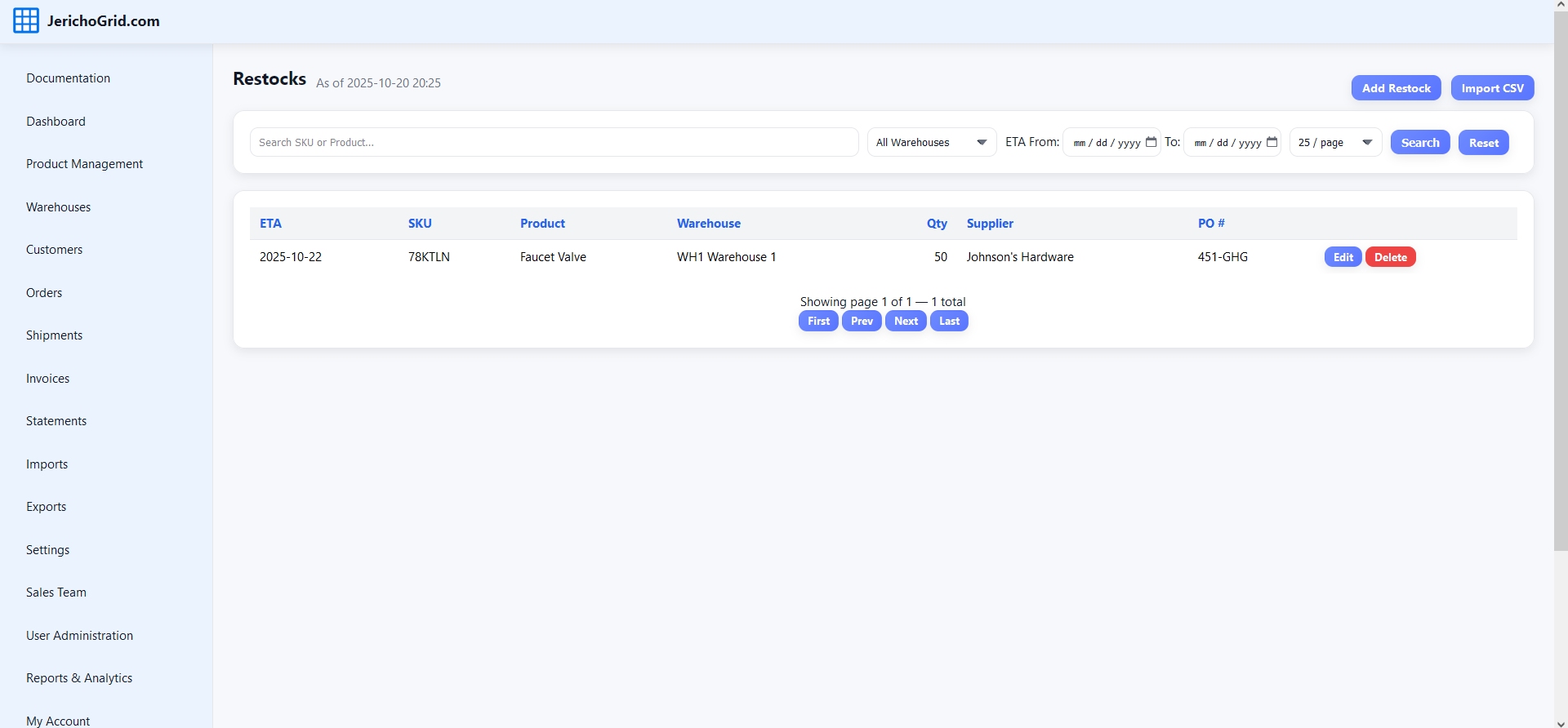The width and height of the screenshot is (1568, 728).
Task: Expand the All Warehouses dropdown
Action: coord(931,142)
